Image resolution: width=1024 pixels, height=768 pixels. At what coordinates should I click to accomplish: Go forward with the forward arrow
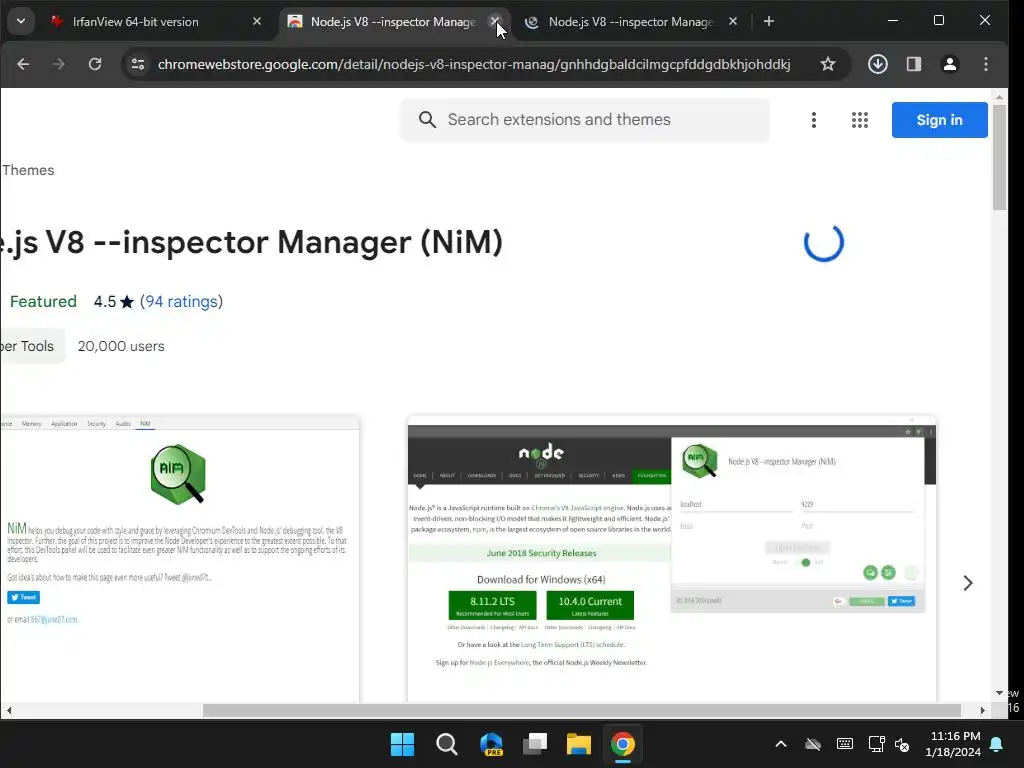point(59,64)
